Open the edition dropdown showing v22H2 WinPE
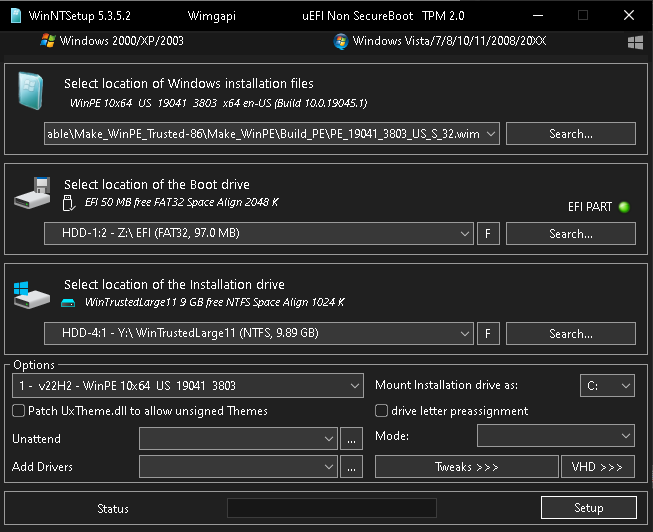This screenshot has width=653, height=532. (188, 385)
